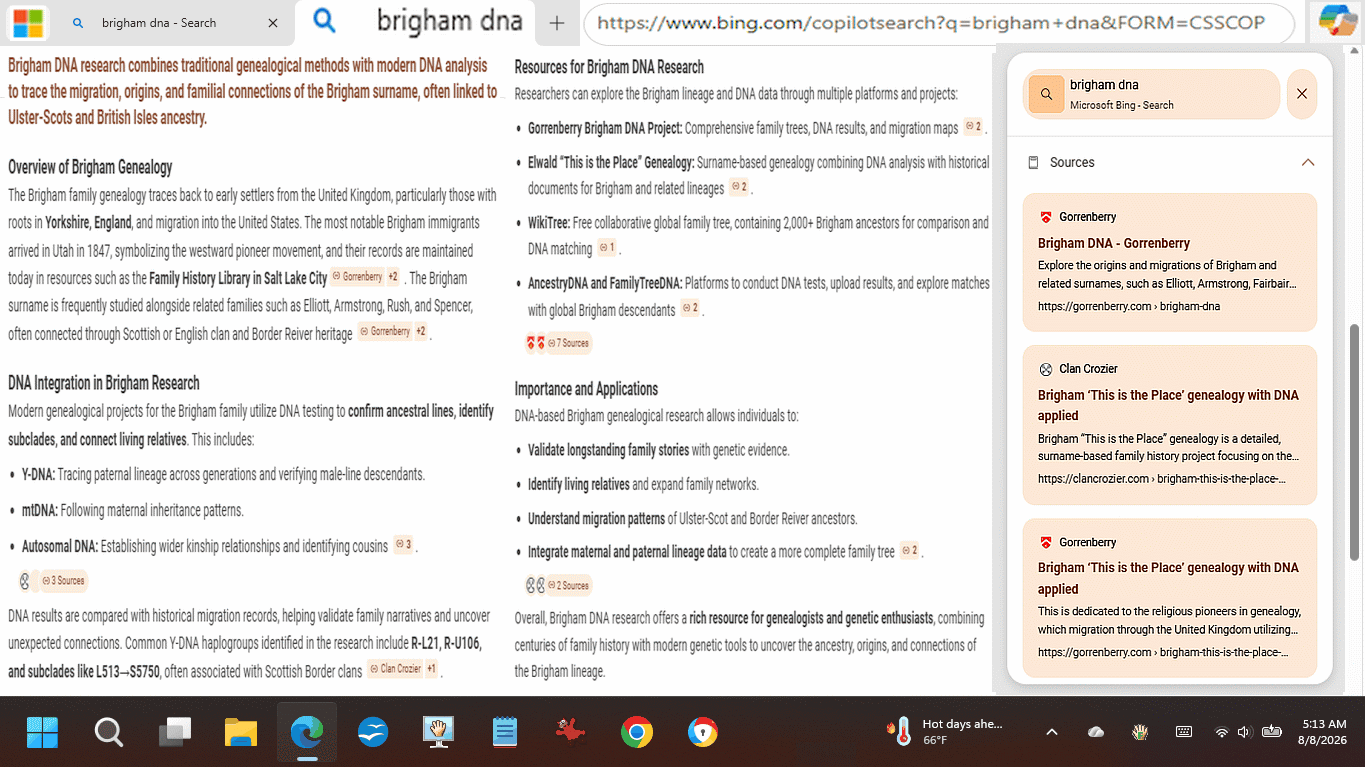Open the '7 Sources' chip
The width and height of the screenshot is (1365, 767).
569,343
